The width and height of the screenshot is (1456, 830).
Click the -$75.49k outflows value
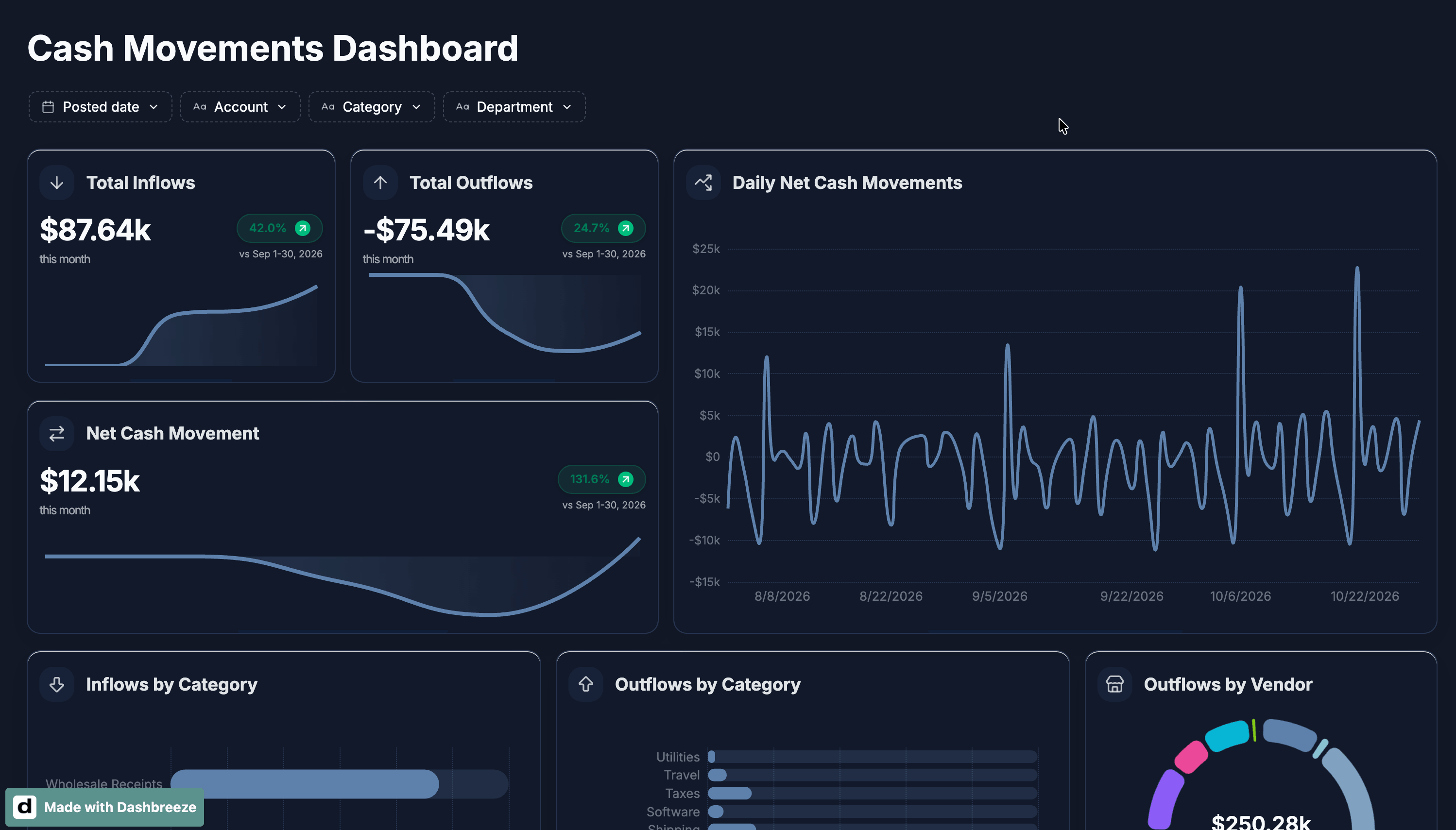click(427, 230)
